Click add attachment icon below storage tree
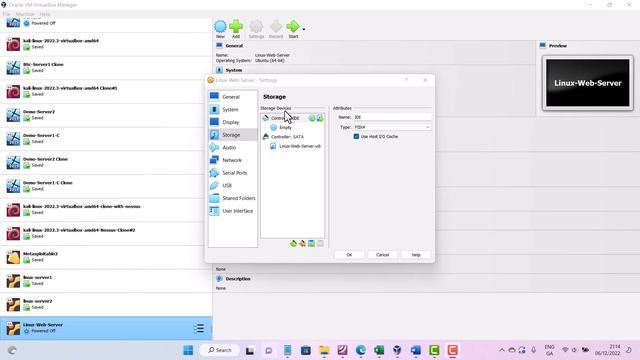This screenshot has width=640, height=360. coord(311,244)
